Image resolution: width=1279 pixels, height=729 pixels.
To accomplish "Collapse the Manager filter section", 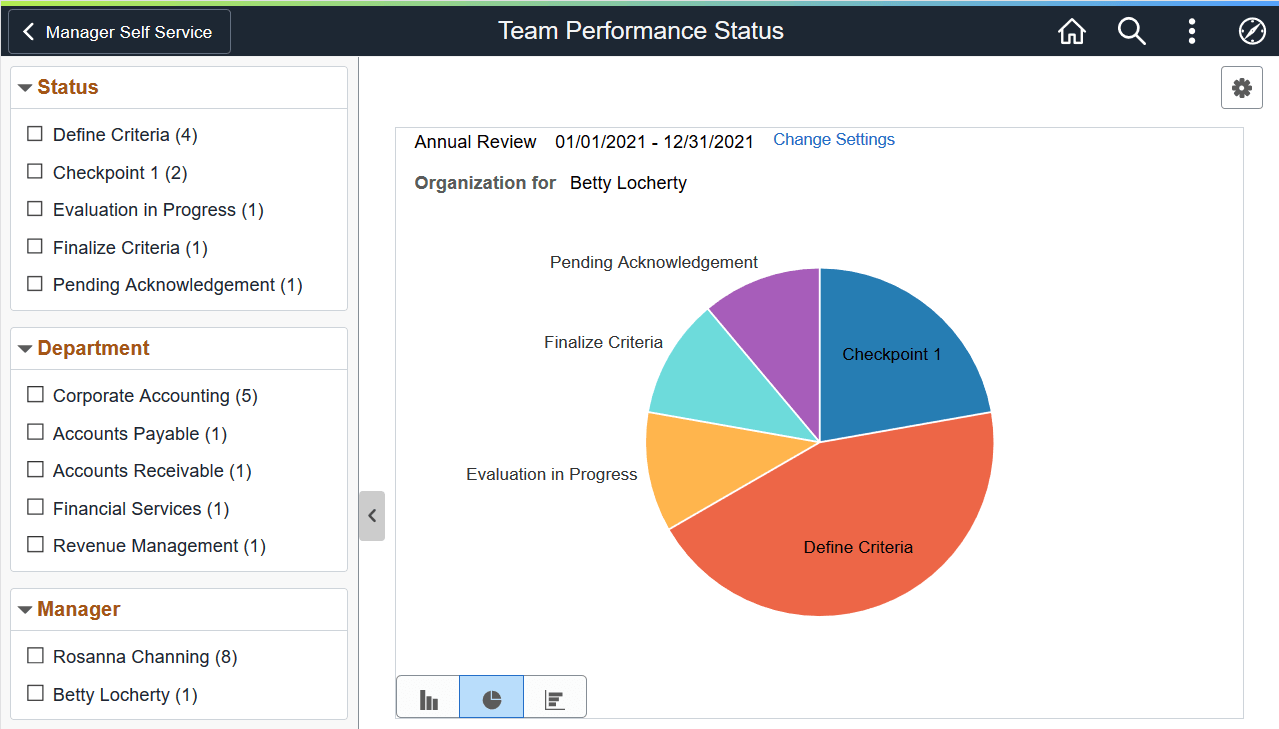I will [25, 609].
